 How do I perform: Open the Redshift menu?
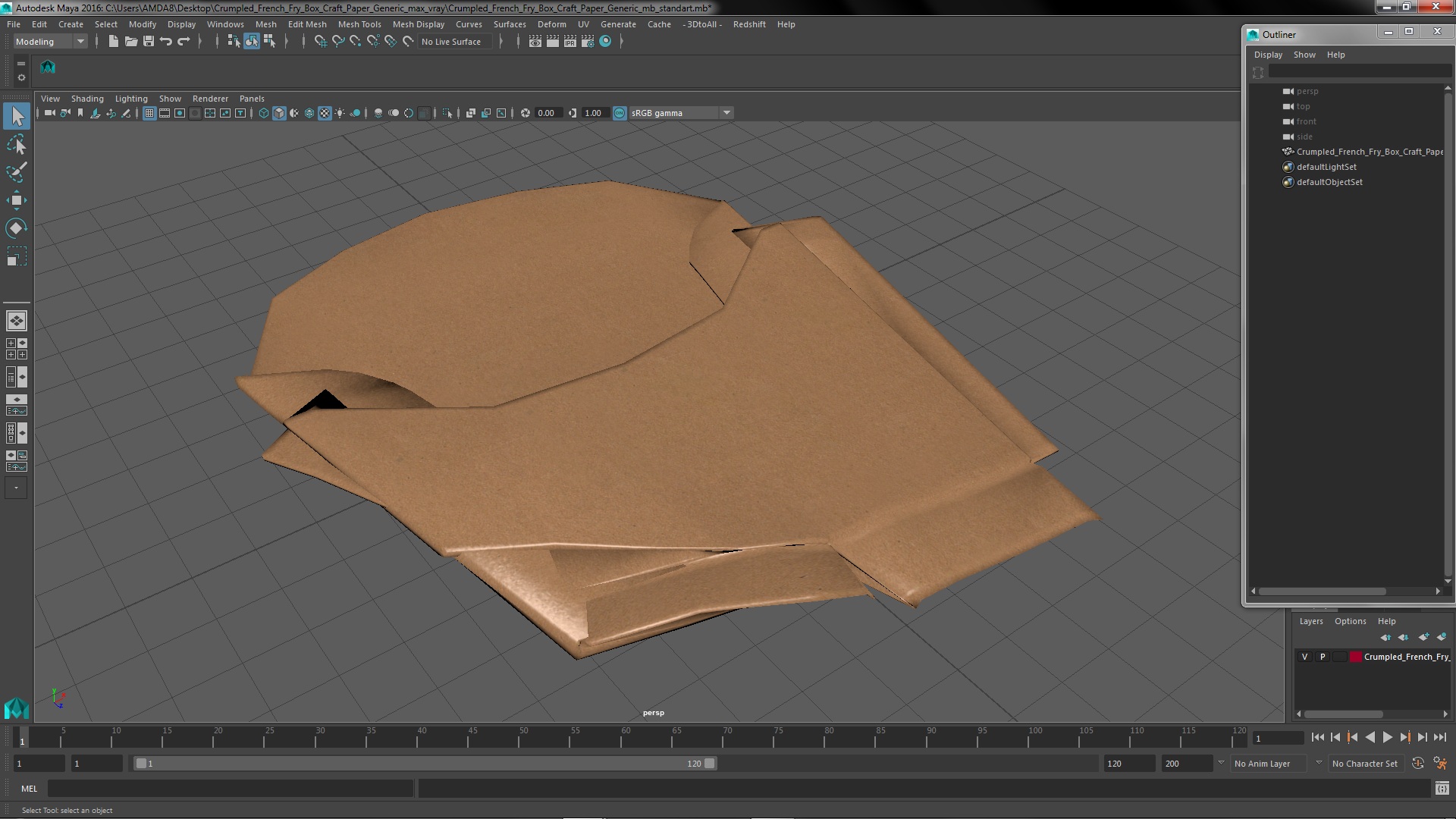pos(749,24)
